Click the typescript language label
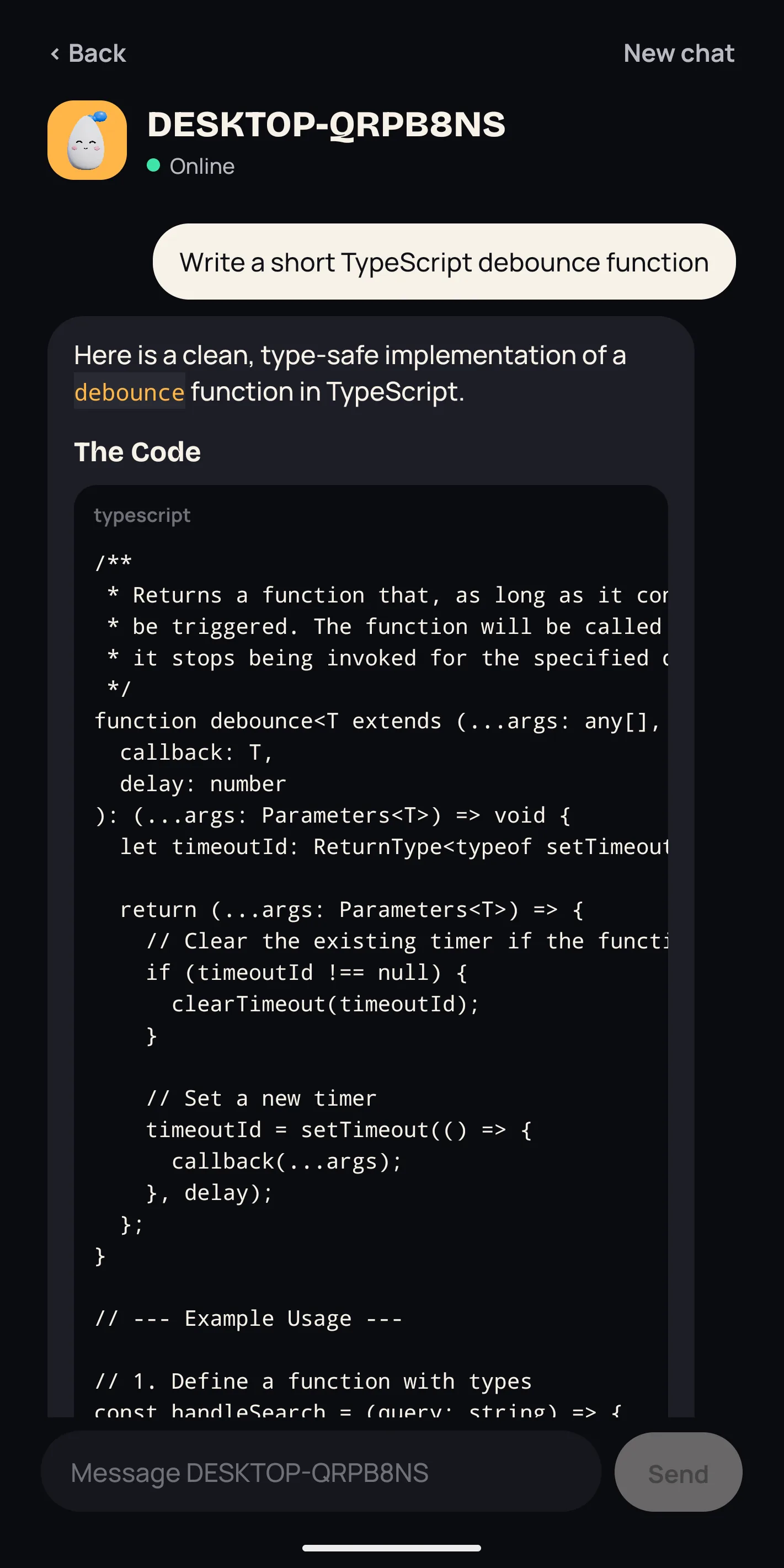Screen dimensions: 784x1568 142,515
